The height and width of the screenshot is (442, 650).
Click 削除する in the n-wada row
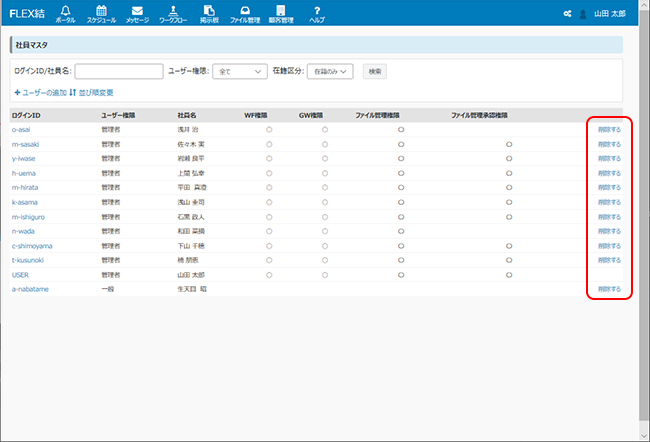tap(609, 231)
